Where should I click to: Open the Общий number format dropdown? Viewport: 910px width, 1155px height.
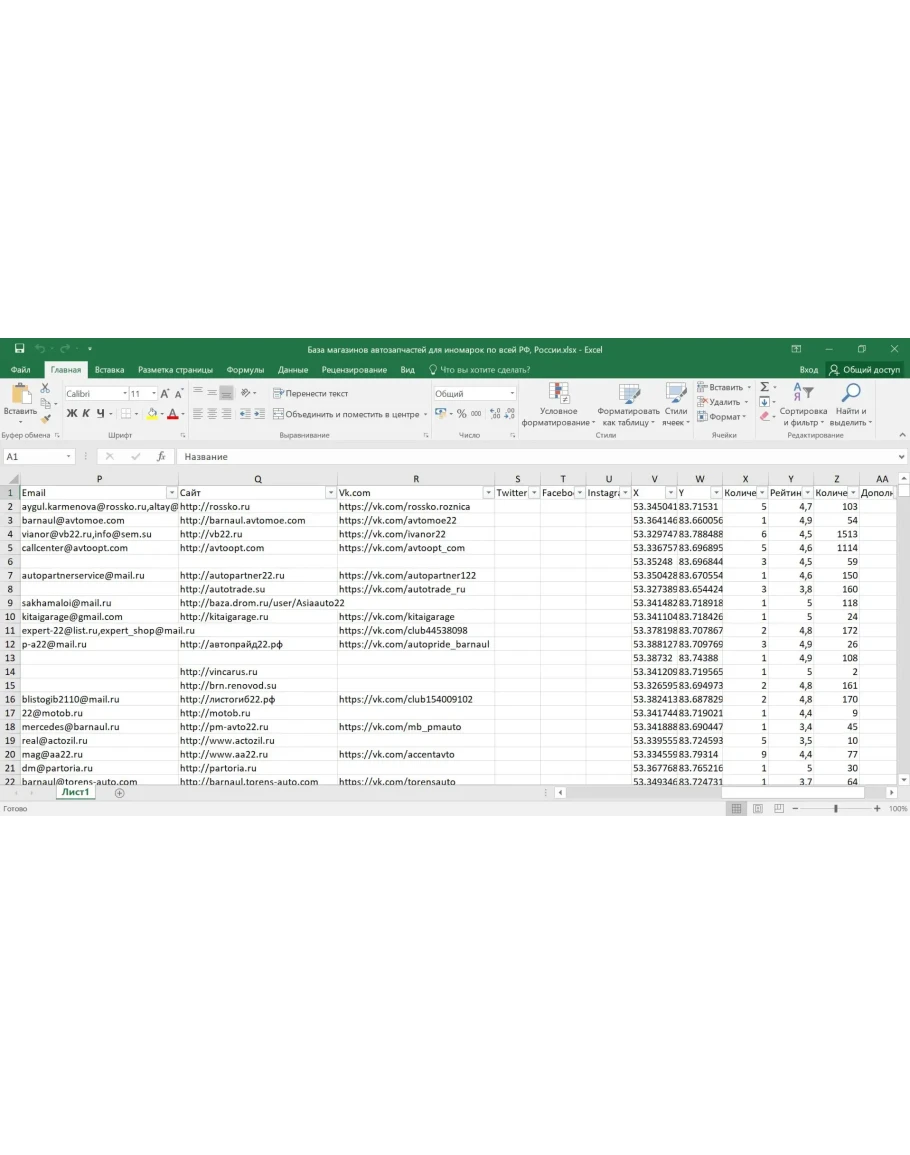click(x=511, y=393)
